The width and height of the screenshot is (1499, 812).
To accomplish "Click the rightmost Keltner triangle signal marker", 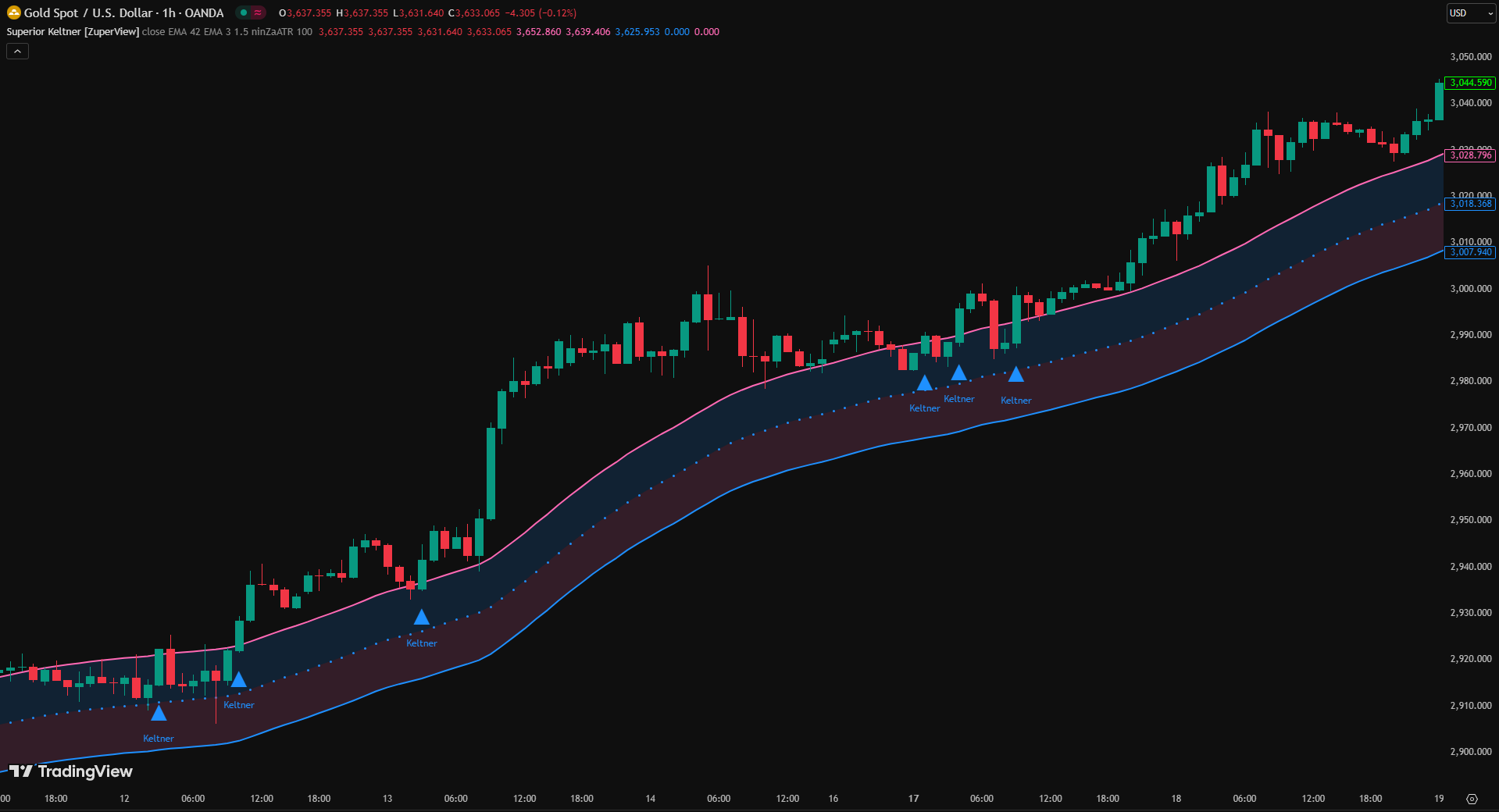I will pos(1015,375).
